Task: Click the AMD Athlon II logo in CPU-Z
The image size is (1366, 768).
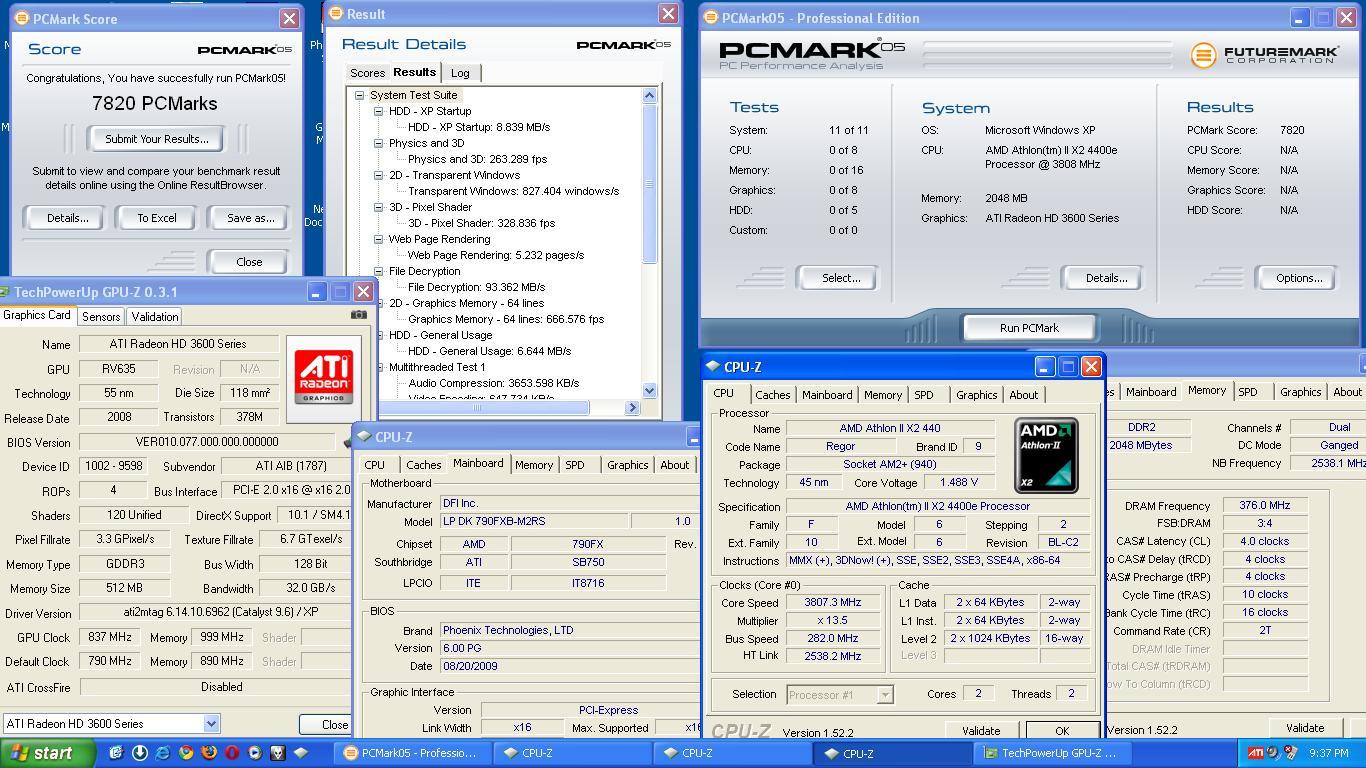Action: pos(1046,456)
